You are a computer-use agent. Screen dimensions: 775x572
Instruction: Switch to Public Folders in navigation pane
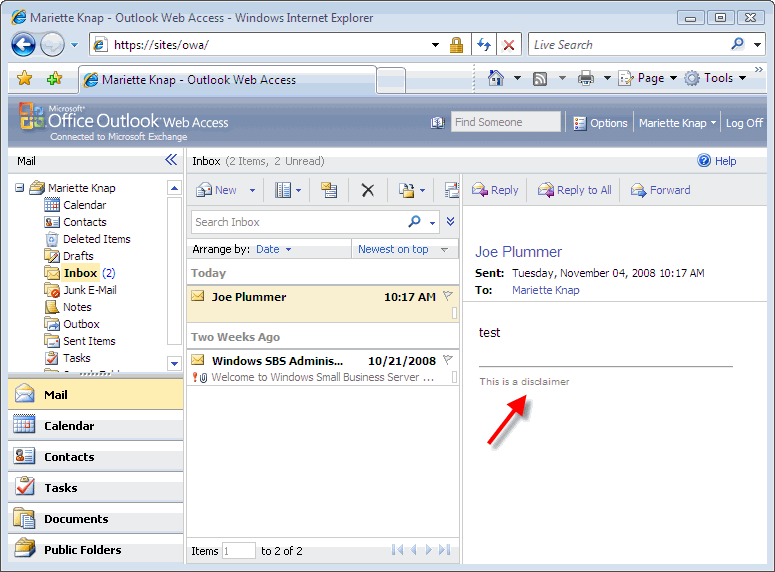pyautogui.click(x=95, y=550)
